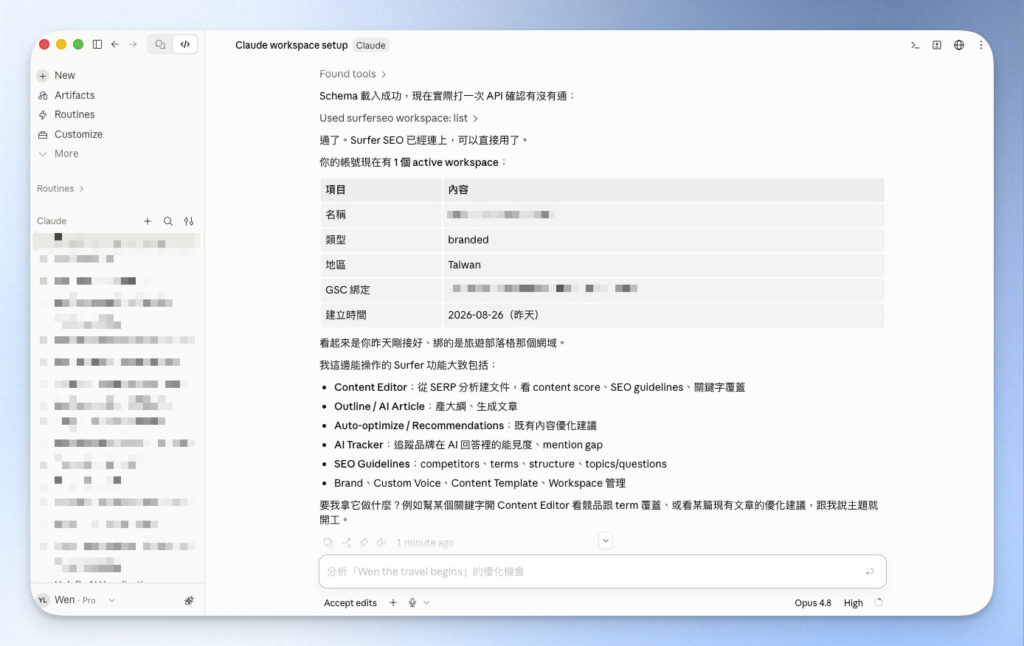The height and width of the screenshot is (646, 1024).
Task: Click the Claude starburst icon in sidebar footer
Action: (x=189, y=600)
